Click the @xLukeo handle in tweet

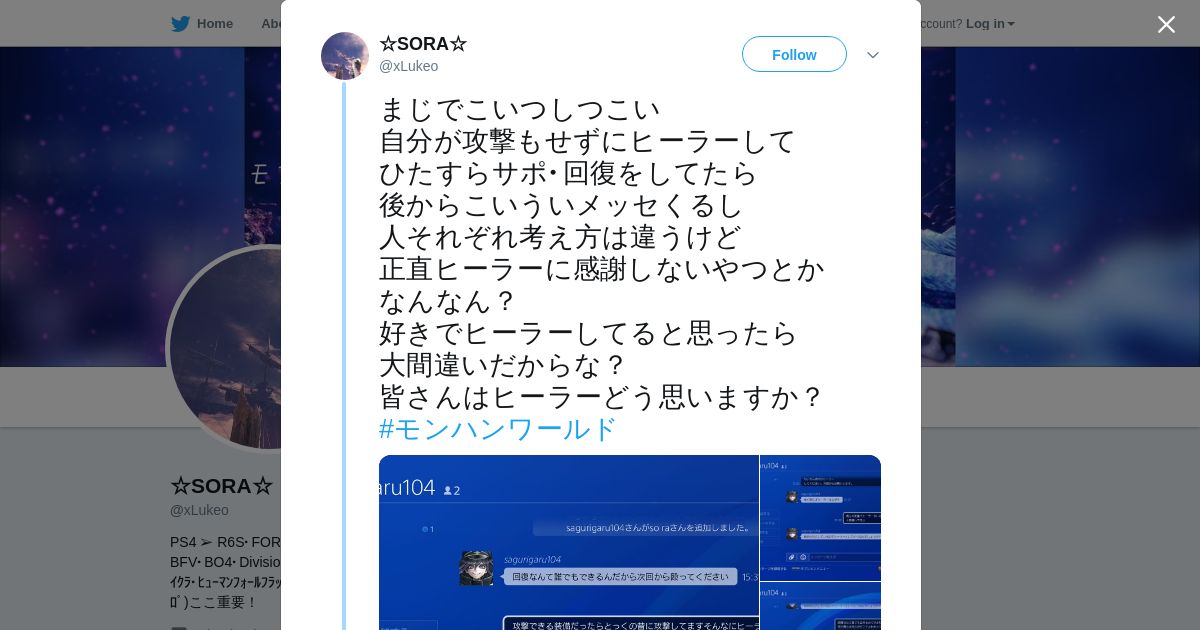[408, 66]
